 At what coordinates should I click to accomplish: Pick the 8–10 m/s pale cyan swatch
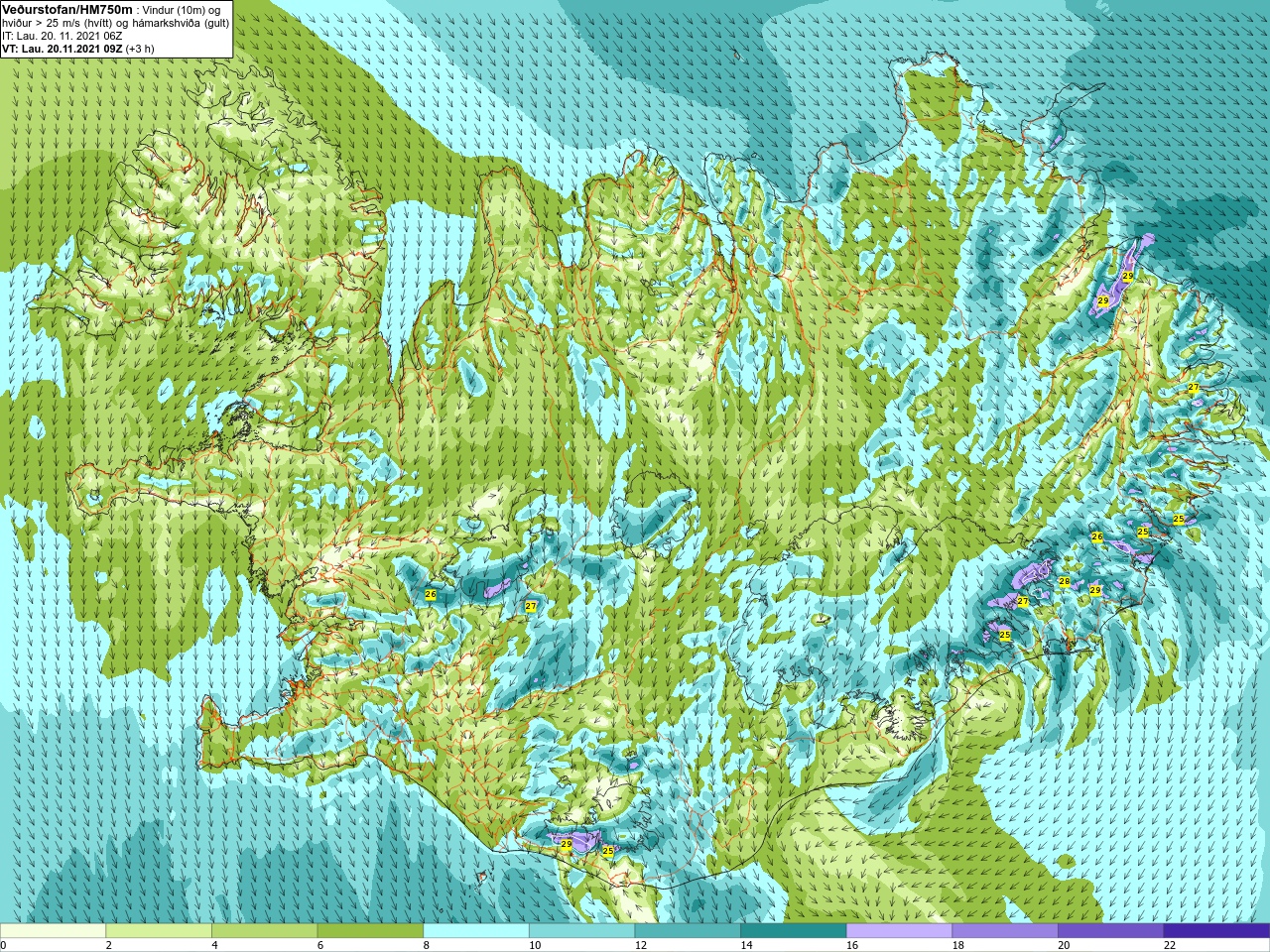tap(476, 931)
